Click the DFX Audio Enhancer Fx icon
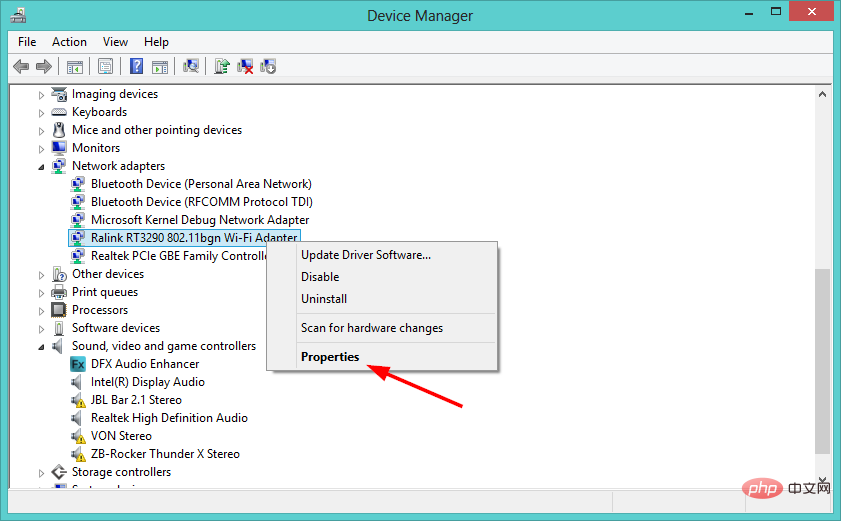 (78, 364)
